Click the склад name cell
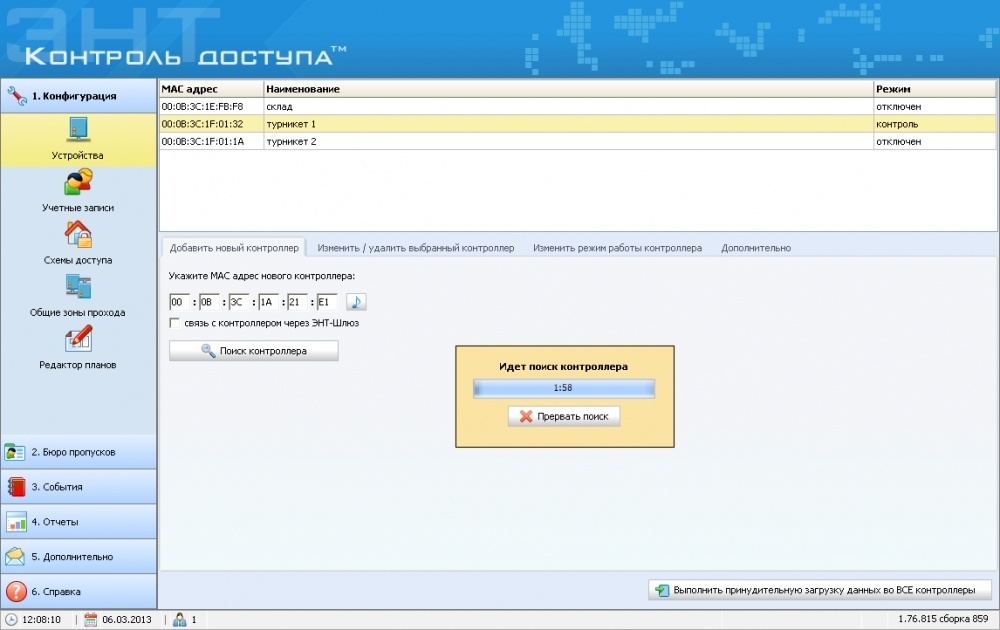The height and width of the screenshot is (630, 1000). [x=568, y=106]
